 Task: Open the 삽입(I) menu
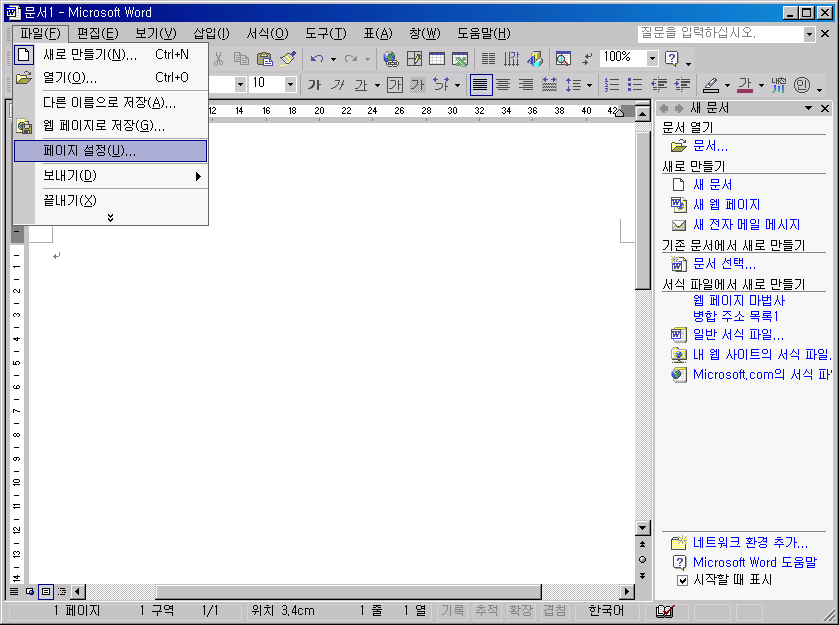(x=211, y=34)
